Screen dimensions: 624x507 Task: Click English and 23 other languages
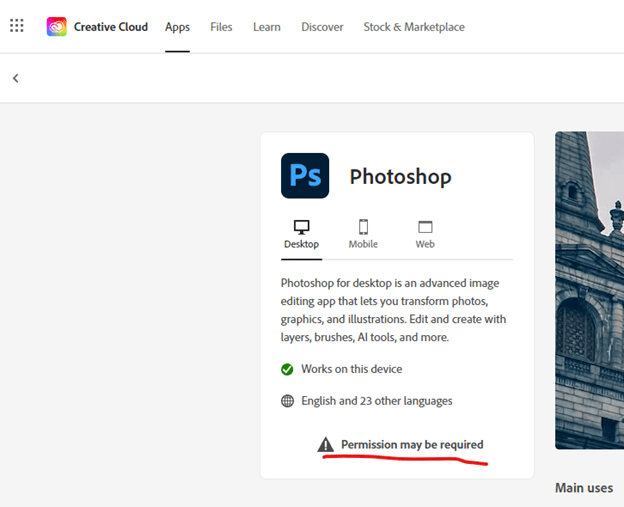tap(376, 401)
